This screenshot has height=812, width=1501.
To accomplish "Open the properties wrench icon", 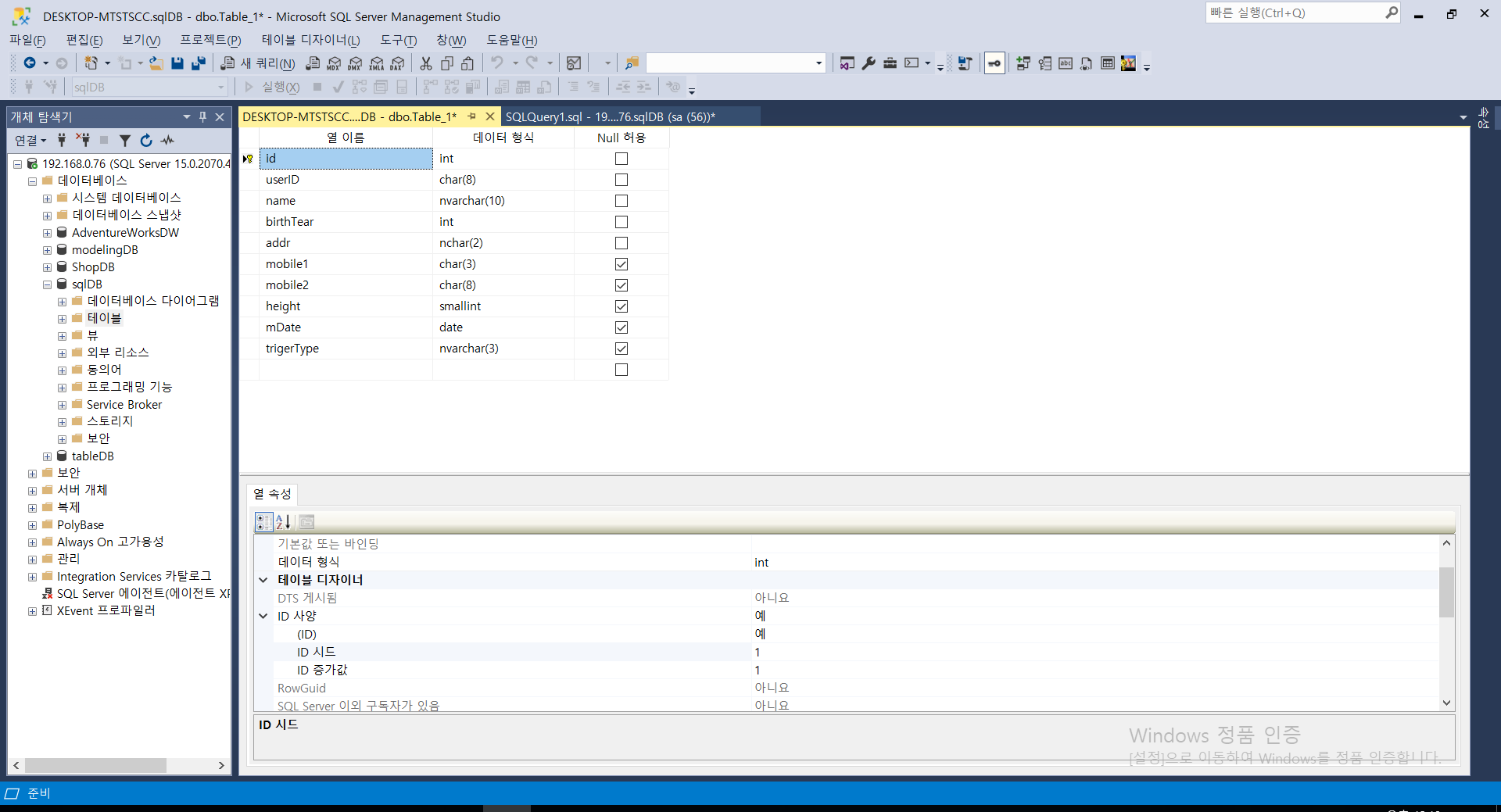I will tap(869, 63).
